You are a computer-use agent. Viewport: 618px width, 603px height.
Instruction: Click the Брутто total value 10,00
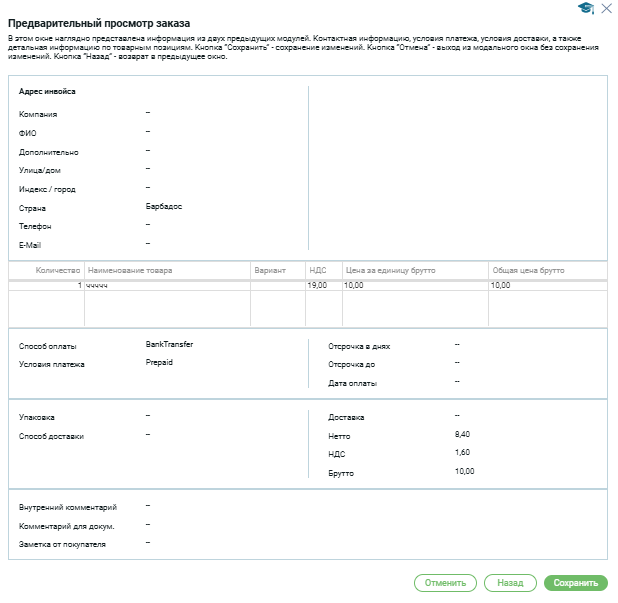click(464, 471)
